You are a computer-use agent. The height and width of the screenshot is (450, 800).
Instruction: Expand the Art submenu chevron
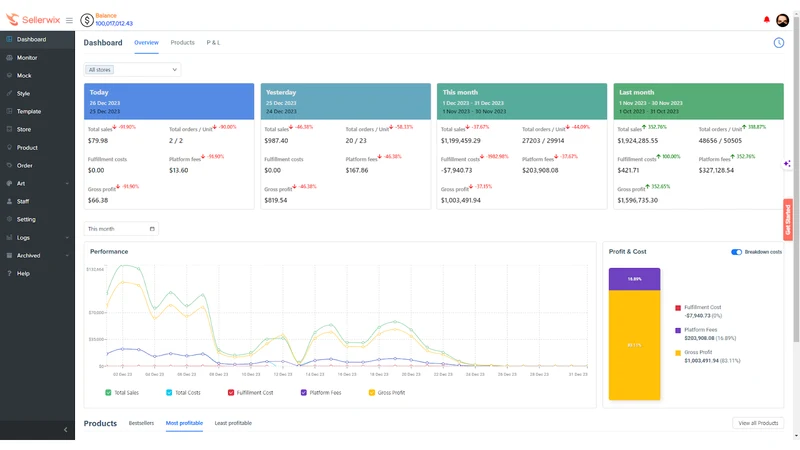click(67, 184)
